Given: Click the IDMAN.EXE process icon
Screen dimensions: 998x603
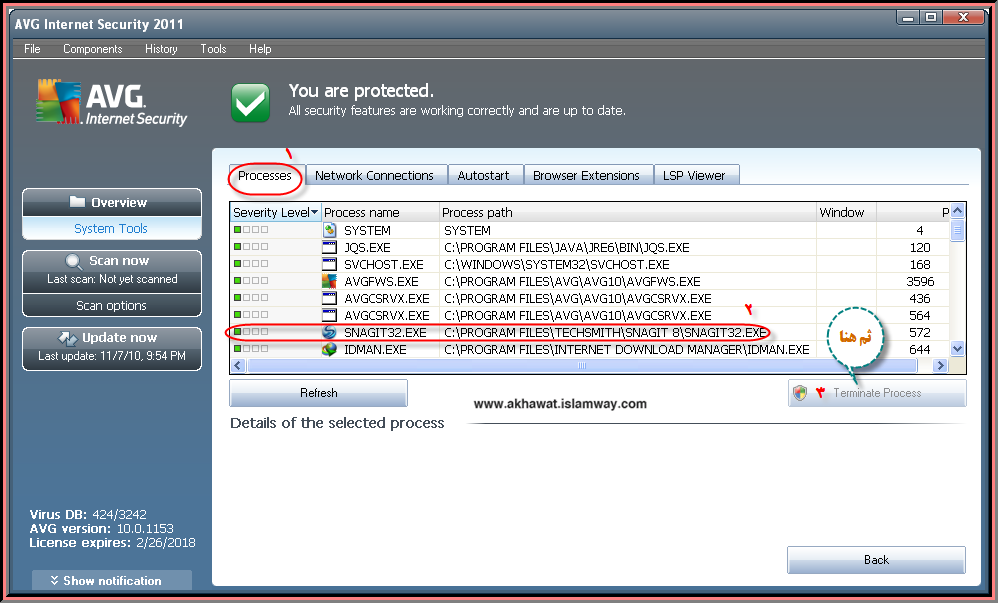Looking at the screenshot, I should [329, 349].
